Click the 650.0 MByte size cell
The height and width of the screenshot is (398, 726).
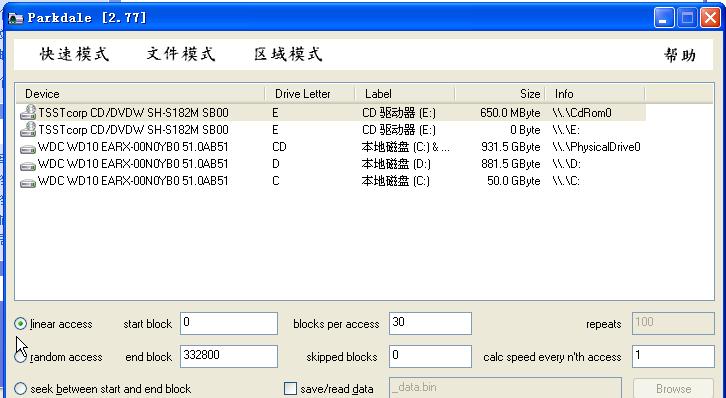pyautogui.click(x=510, y=112)
